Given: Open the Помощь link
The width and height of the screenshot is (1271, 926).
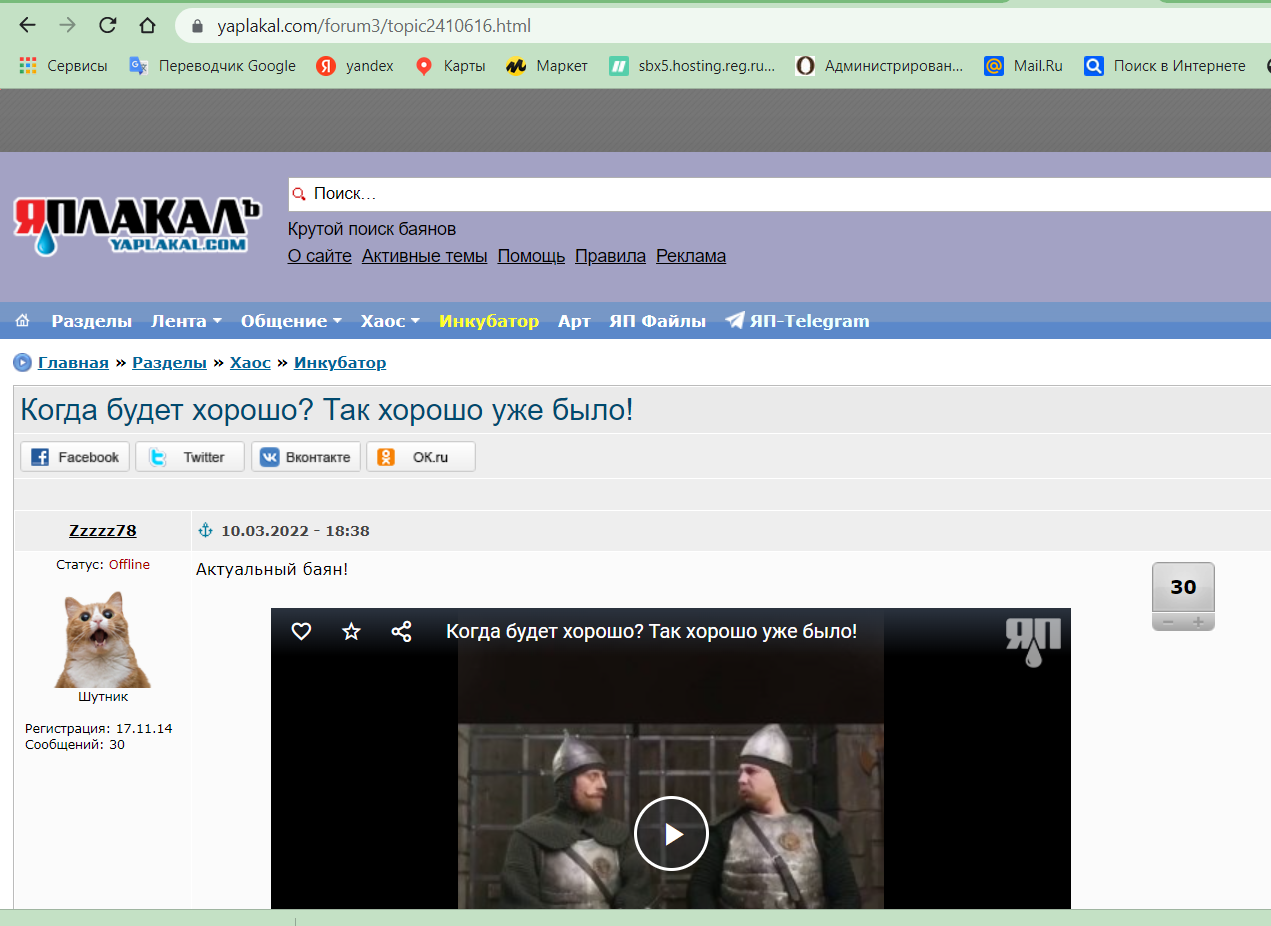Looking at the screenshot, I should (x=531, y=256).
